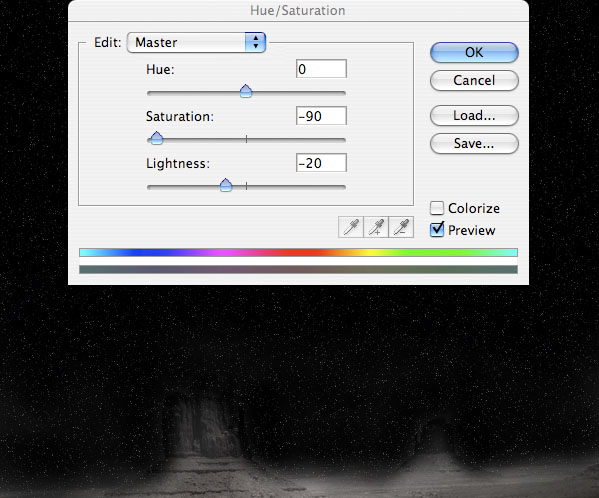This screenshot has width=599, height=498.
Task: Click the Save... button
Action: click(x=474, y=144)
